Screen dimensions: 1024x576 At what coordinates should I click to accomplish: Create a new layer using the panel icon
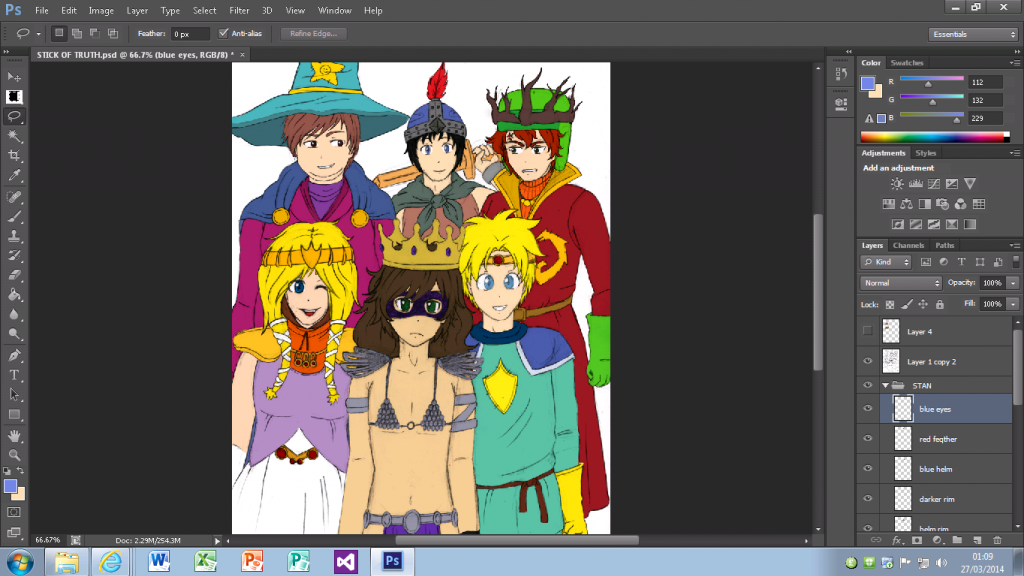tap(977, 540)
